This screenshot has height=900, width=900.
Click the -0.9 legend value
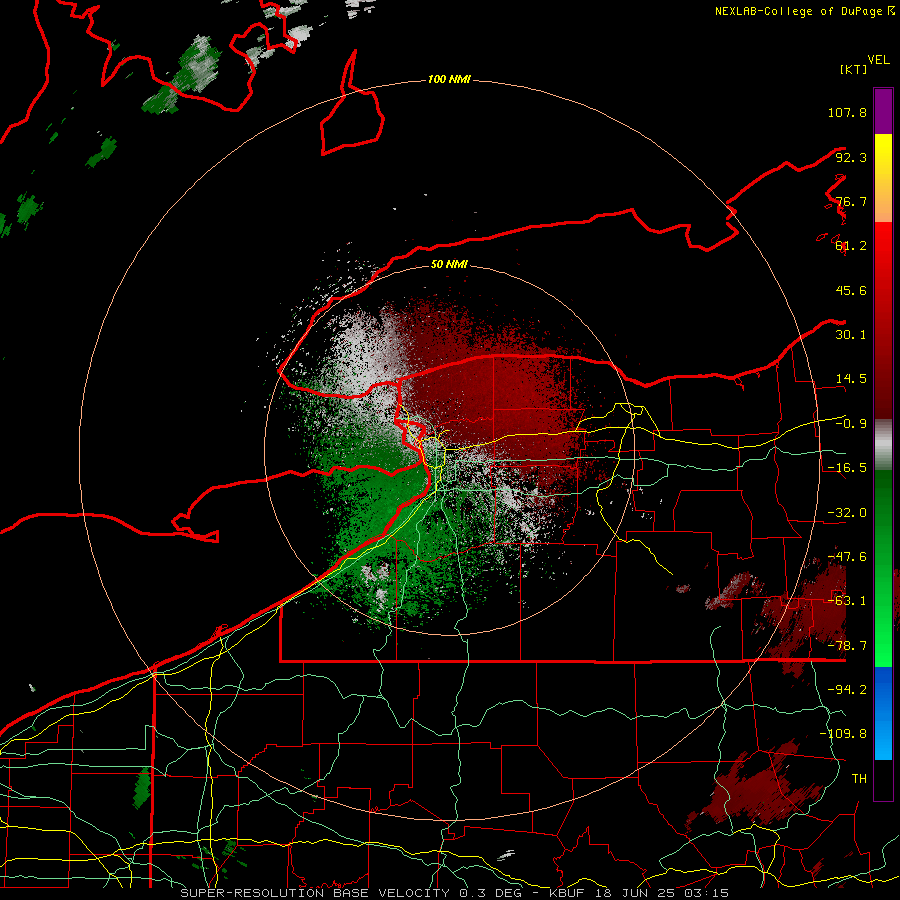[x=851, y=424]
